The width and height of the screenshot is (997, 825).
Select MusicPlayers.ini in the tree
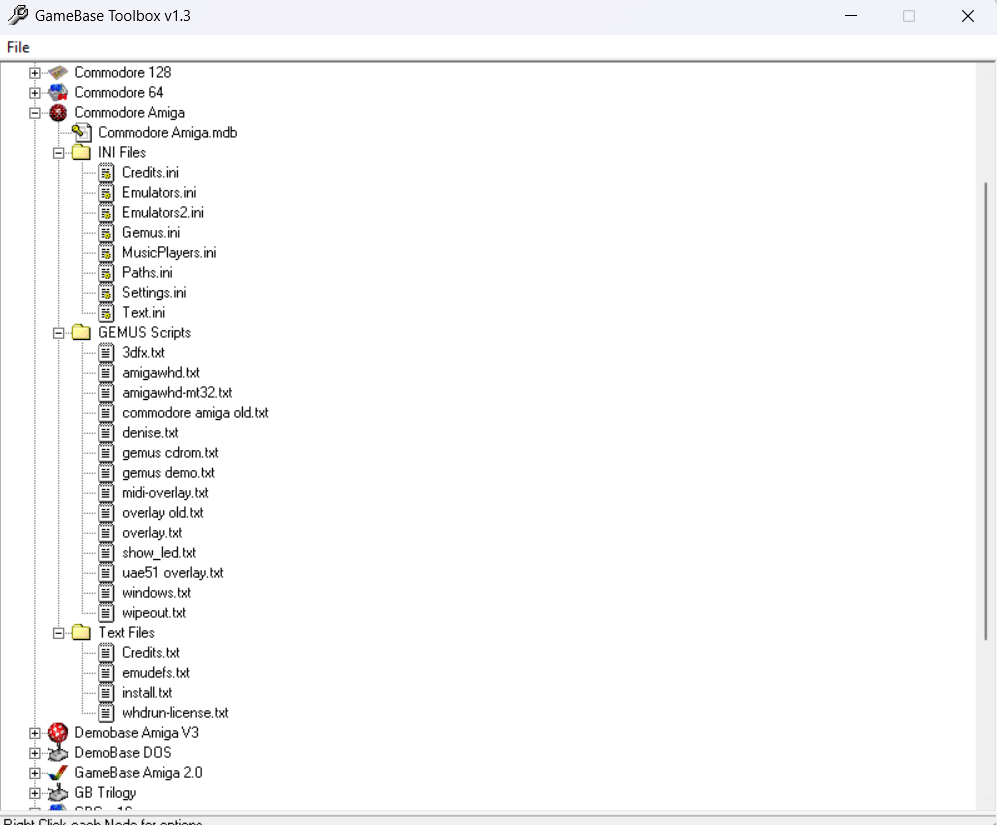click(169, 253)
